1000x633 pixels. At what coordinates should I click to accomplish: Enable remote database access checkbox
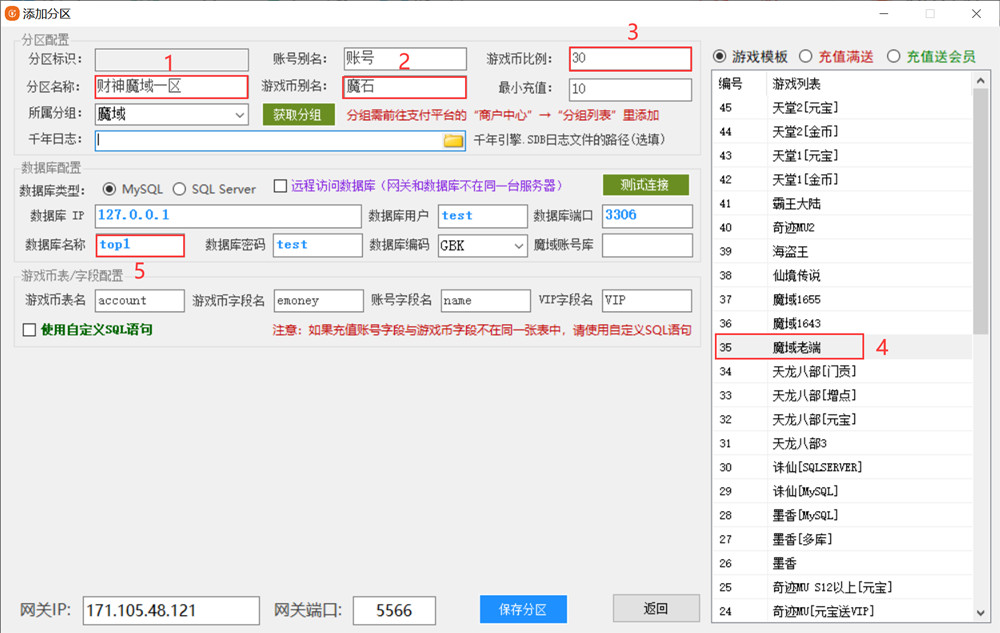tap(280, 186)
